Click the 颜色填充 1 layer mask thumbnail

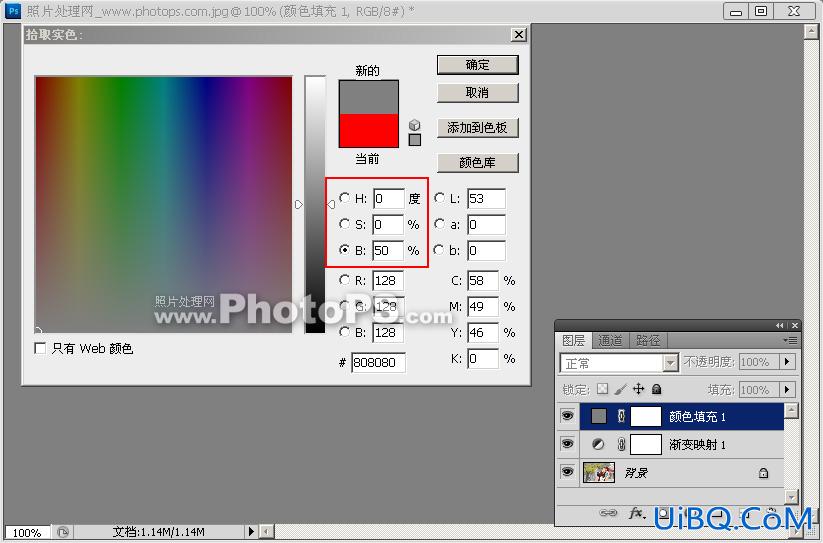(646, 417)
